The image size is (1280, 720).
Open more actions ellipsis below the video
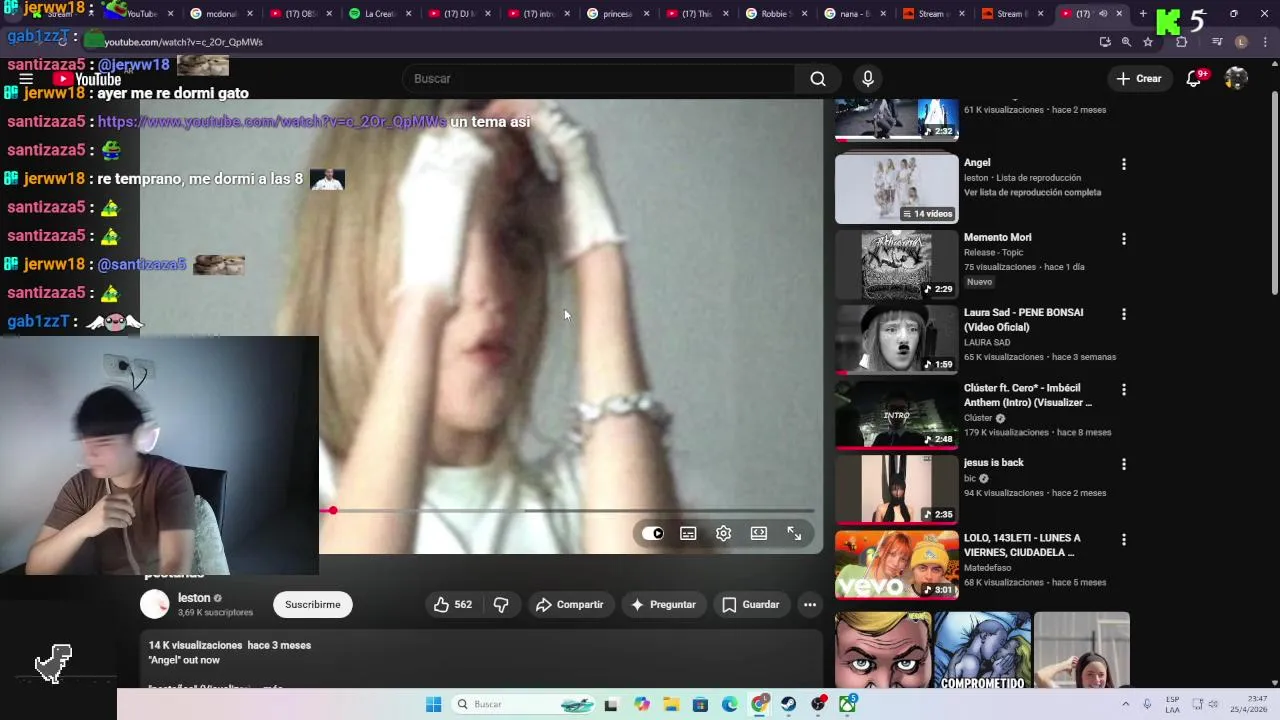tap(810, 604)
